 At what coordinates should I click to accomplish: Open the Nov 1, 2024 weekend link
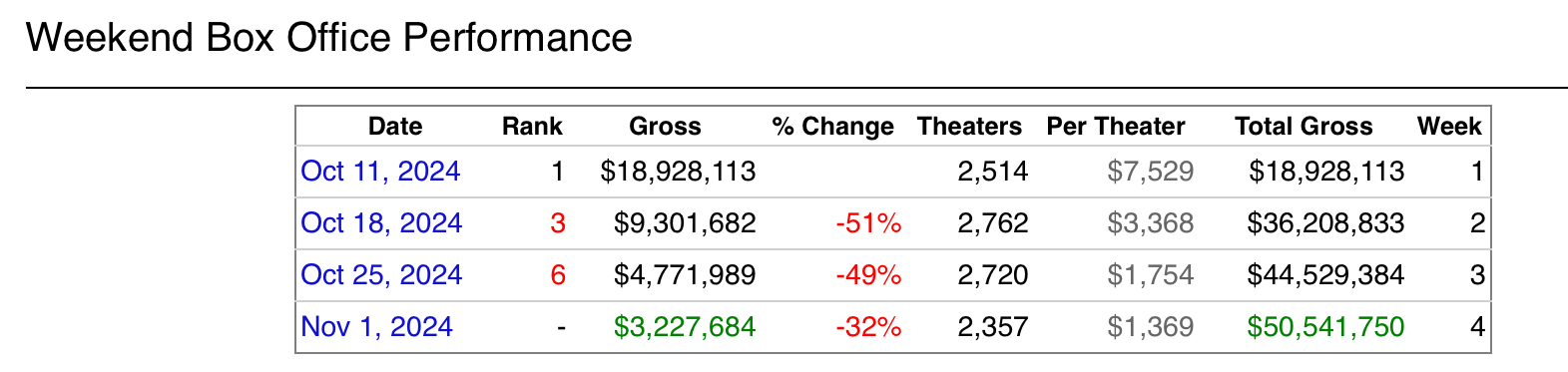(x=376, y=327)
